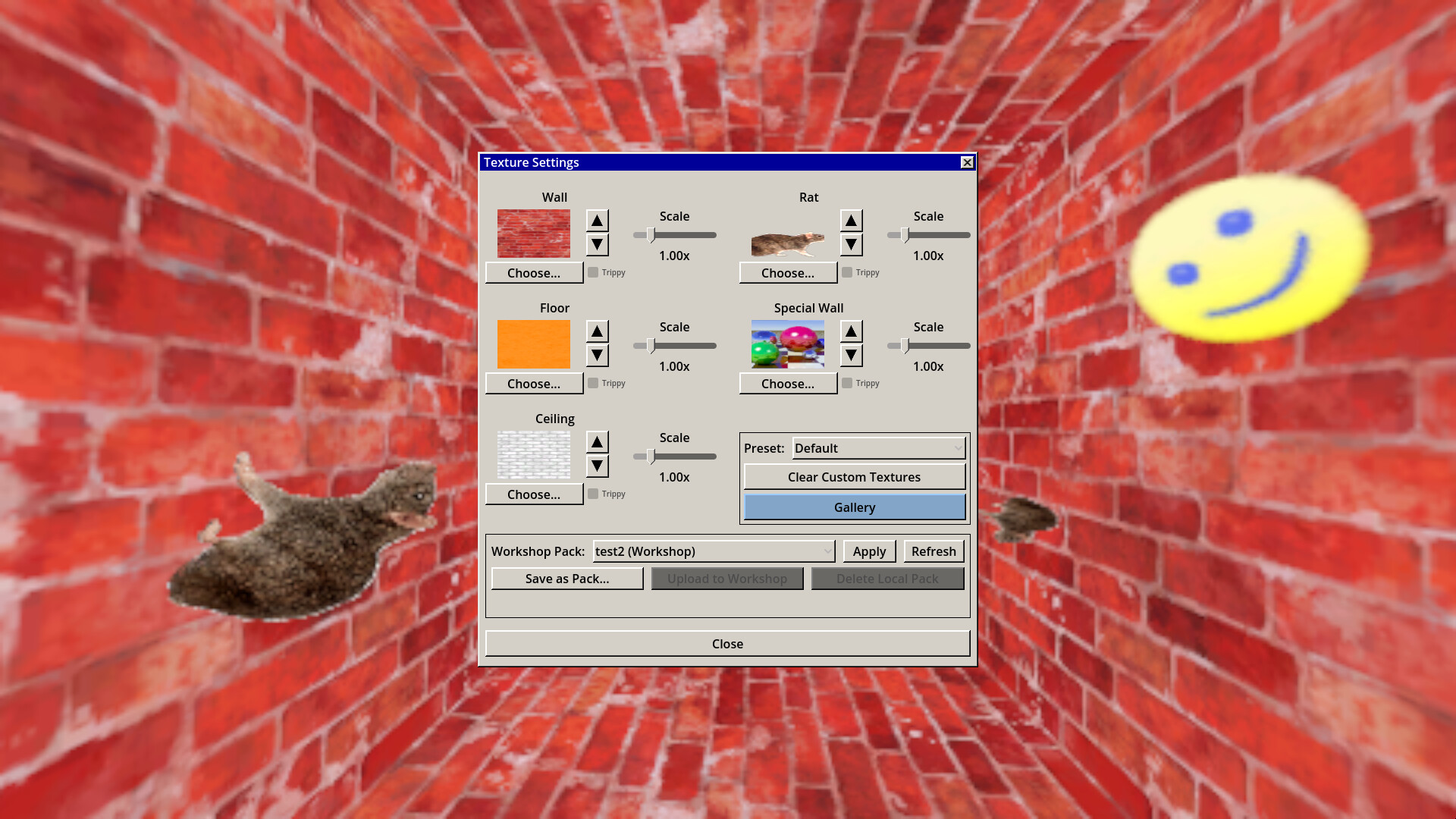The width and height of the screenshot is (1456, 819).
Task: Click the Close button at dialog bottom
Action: tap(727, 644)
